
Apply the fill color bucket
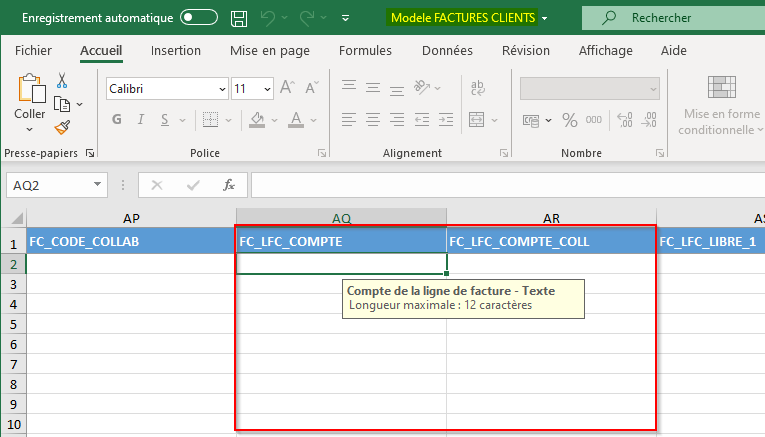pyautogui.click(x=257, y=119)
